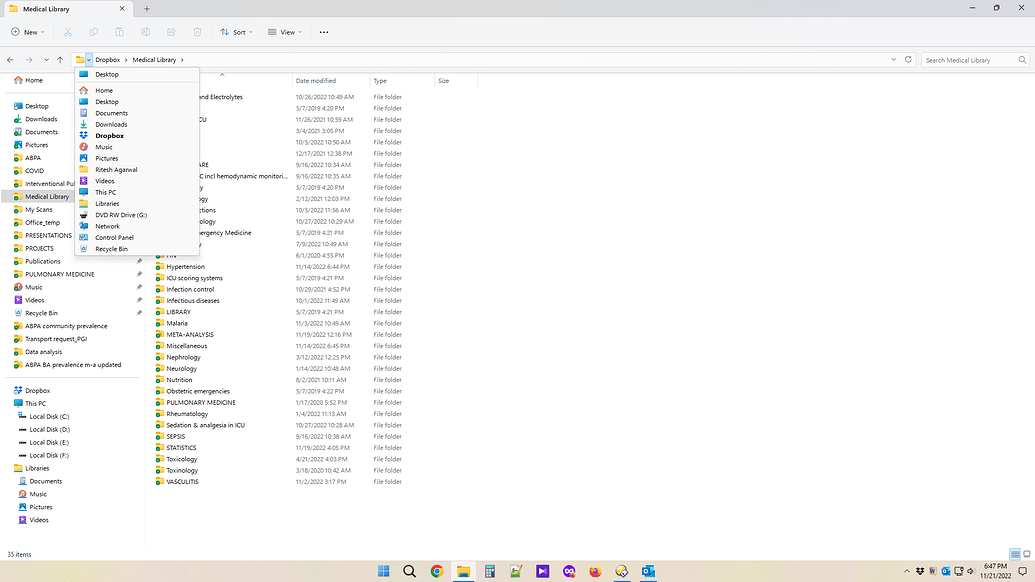Go up one level with Up arrow
The height and width of the screenshot is (582, 1035).
click(60, 59)
